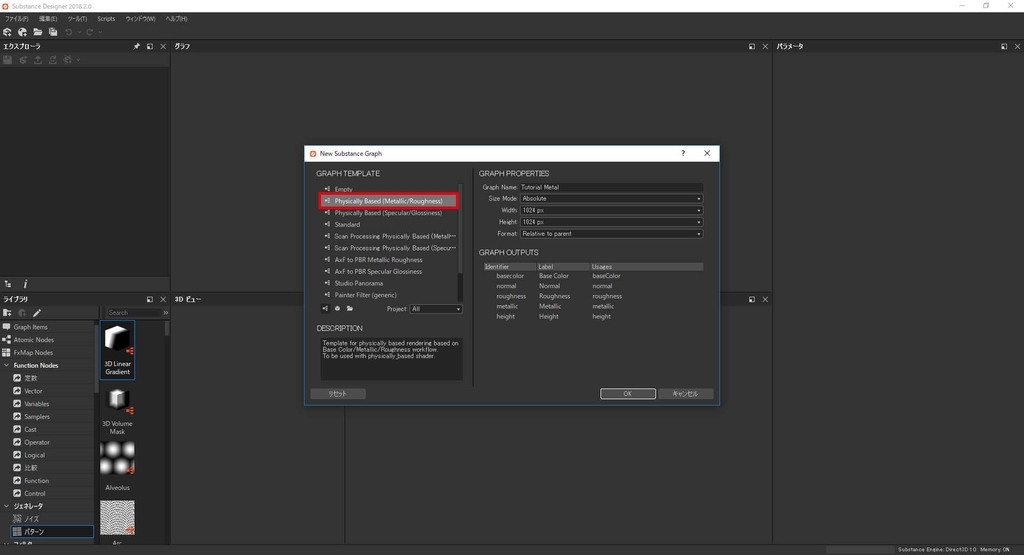1024x555 pixels.
Task: Collapse the Function Nodes category
Action: click(x=7, y=366)
